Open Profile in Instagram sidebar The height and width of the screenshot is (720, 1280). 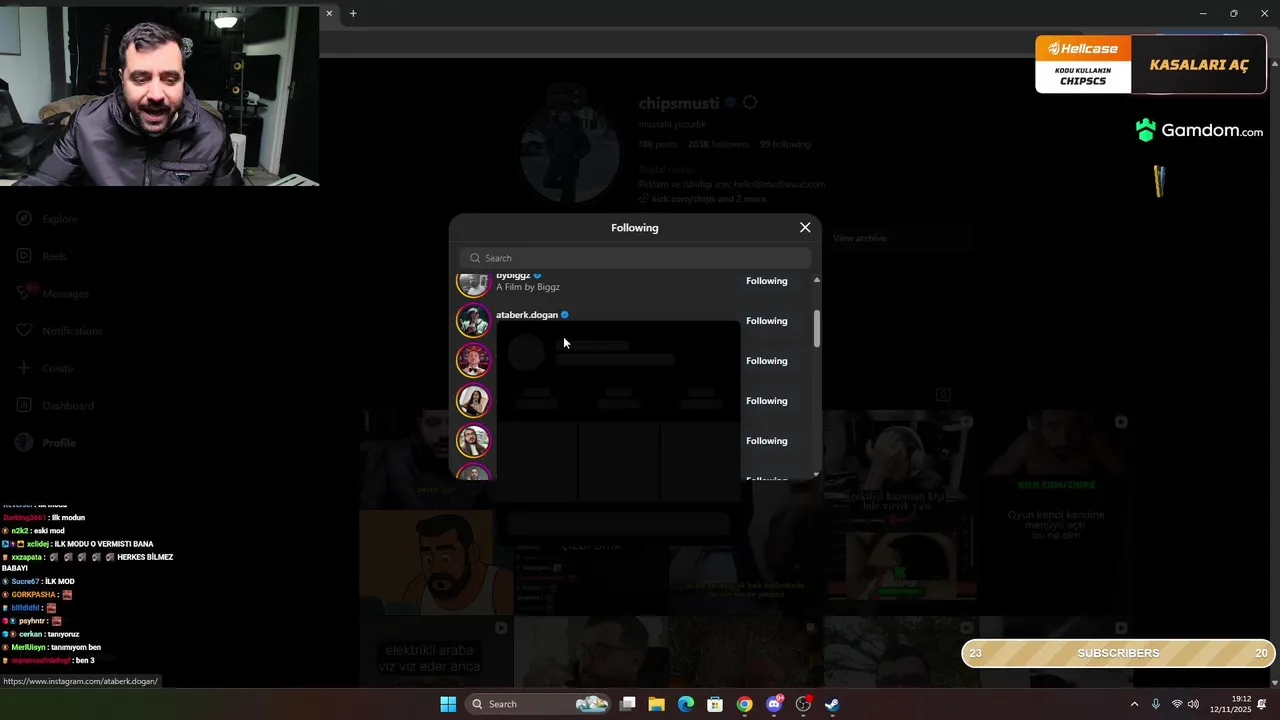tap(45, 443)
